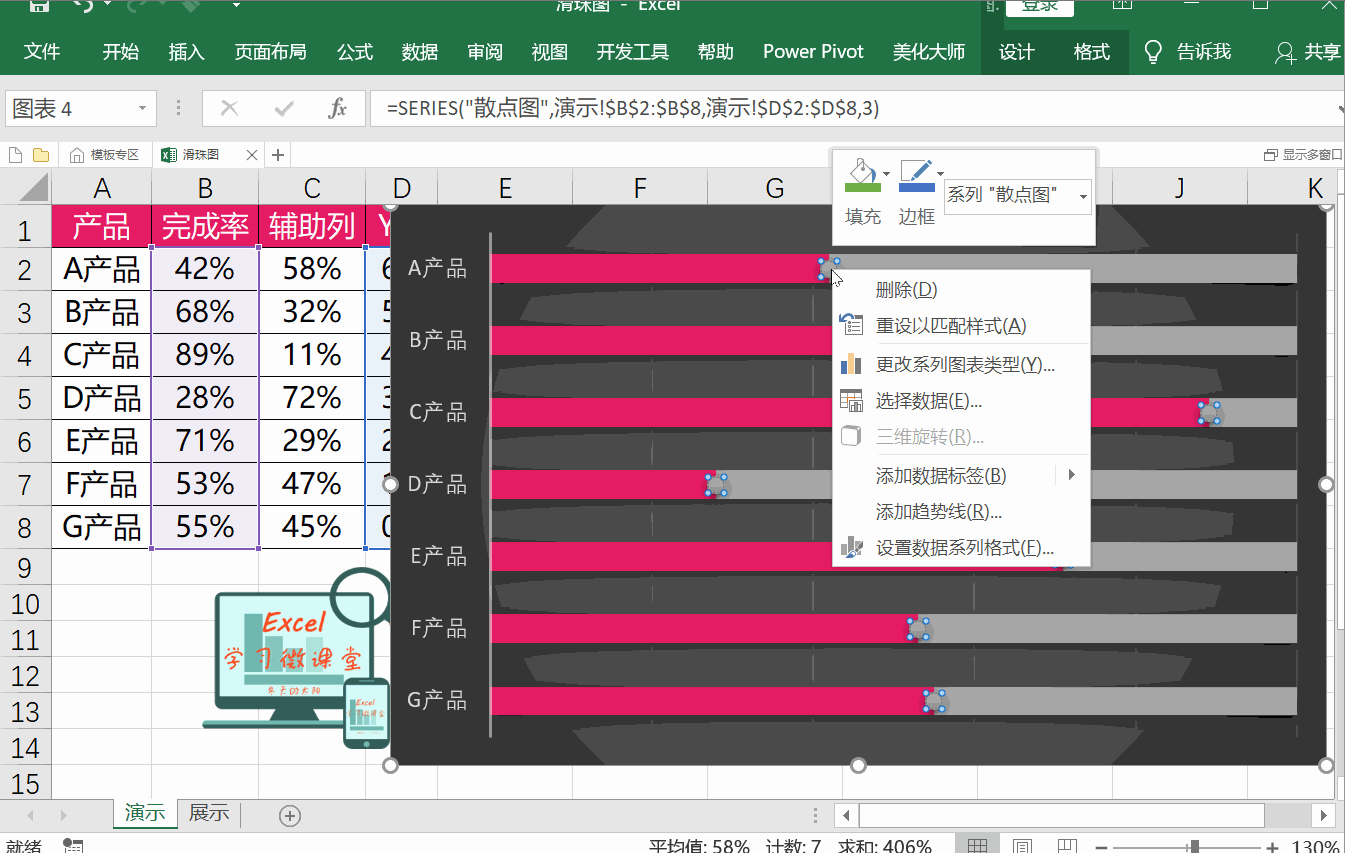Switch to Page Break Preview icon
This screenshot has width=1345, height=853.
point(1065,846)
